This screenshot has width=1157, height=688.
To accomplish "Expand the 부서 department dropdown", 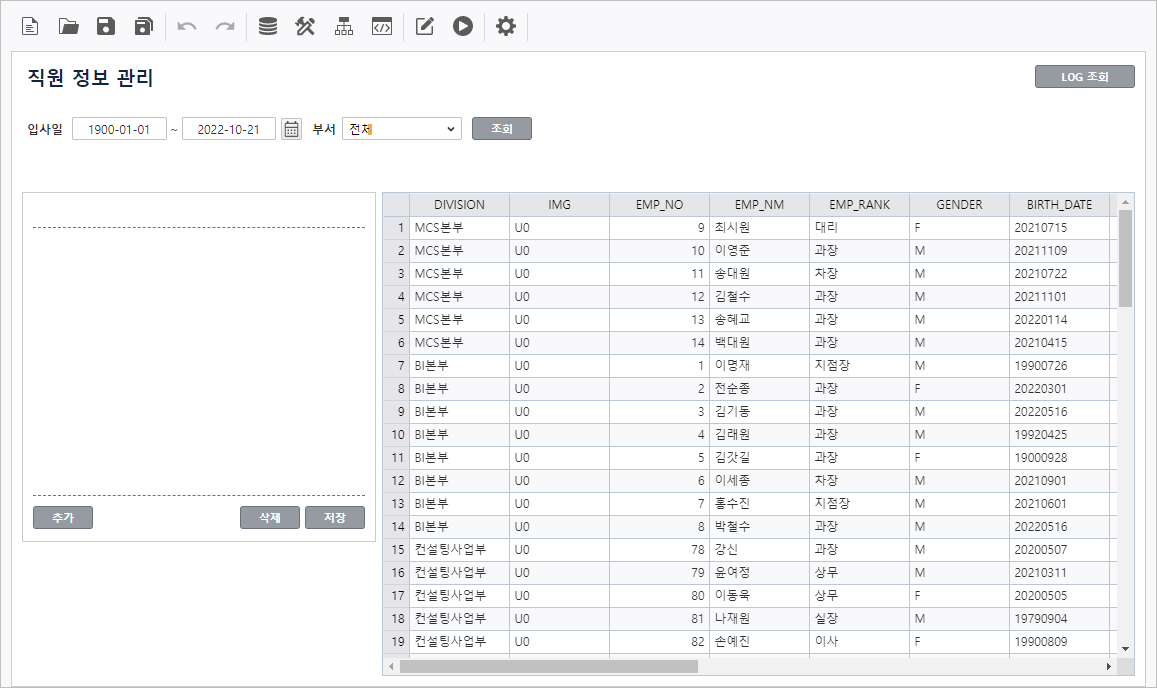I will click(x=401, y=129).
